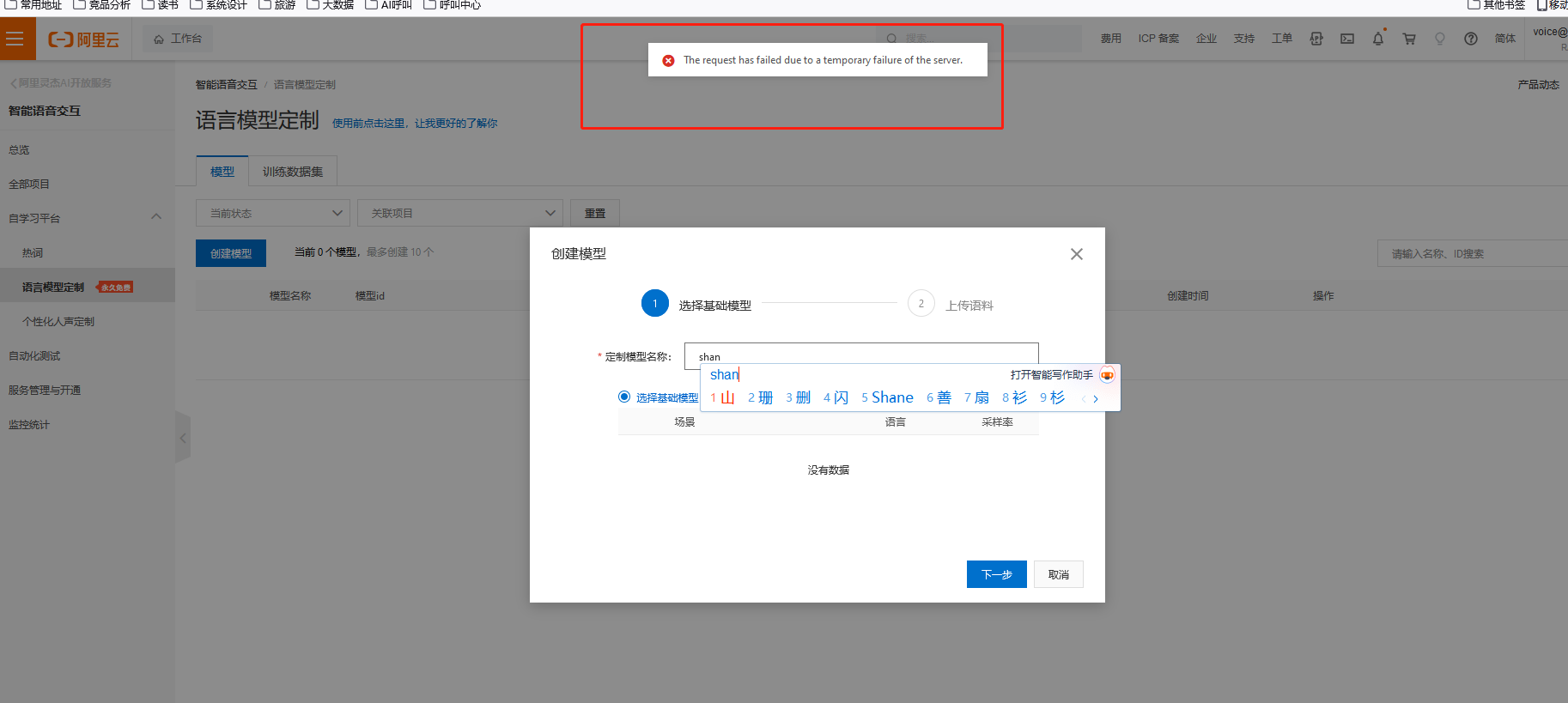Open the 系统设计 bookmark folder
The image size is (1568, 703).
click(219, 5)
